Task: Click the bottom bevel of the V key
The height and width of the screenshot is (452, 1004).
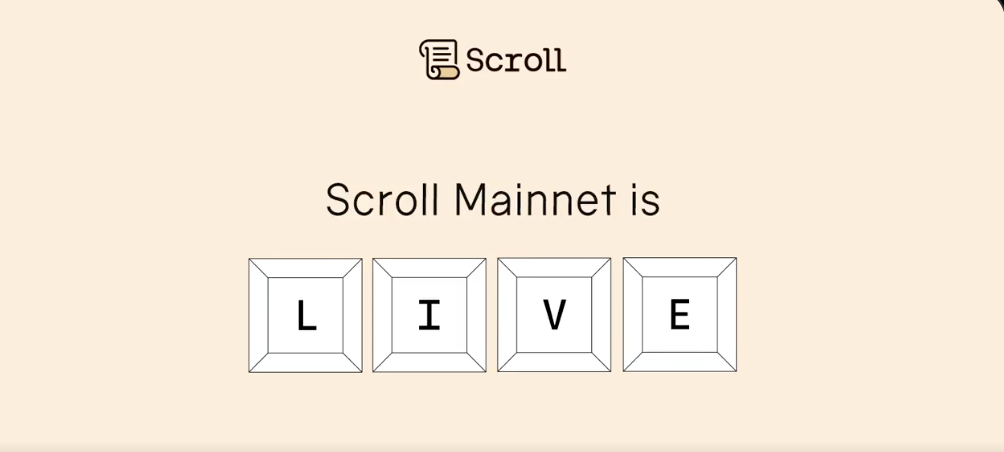Action: [554, 362]
